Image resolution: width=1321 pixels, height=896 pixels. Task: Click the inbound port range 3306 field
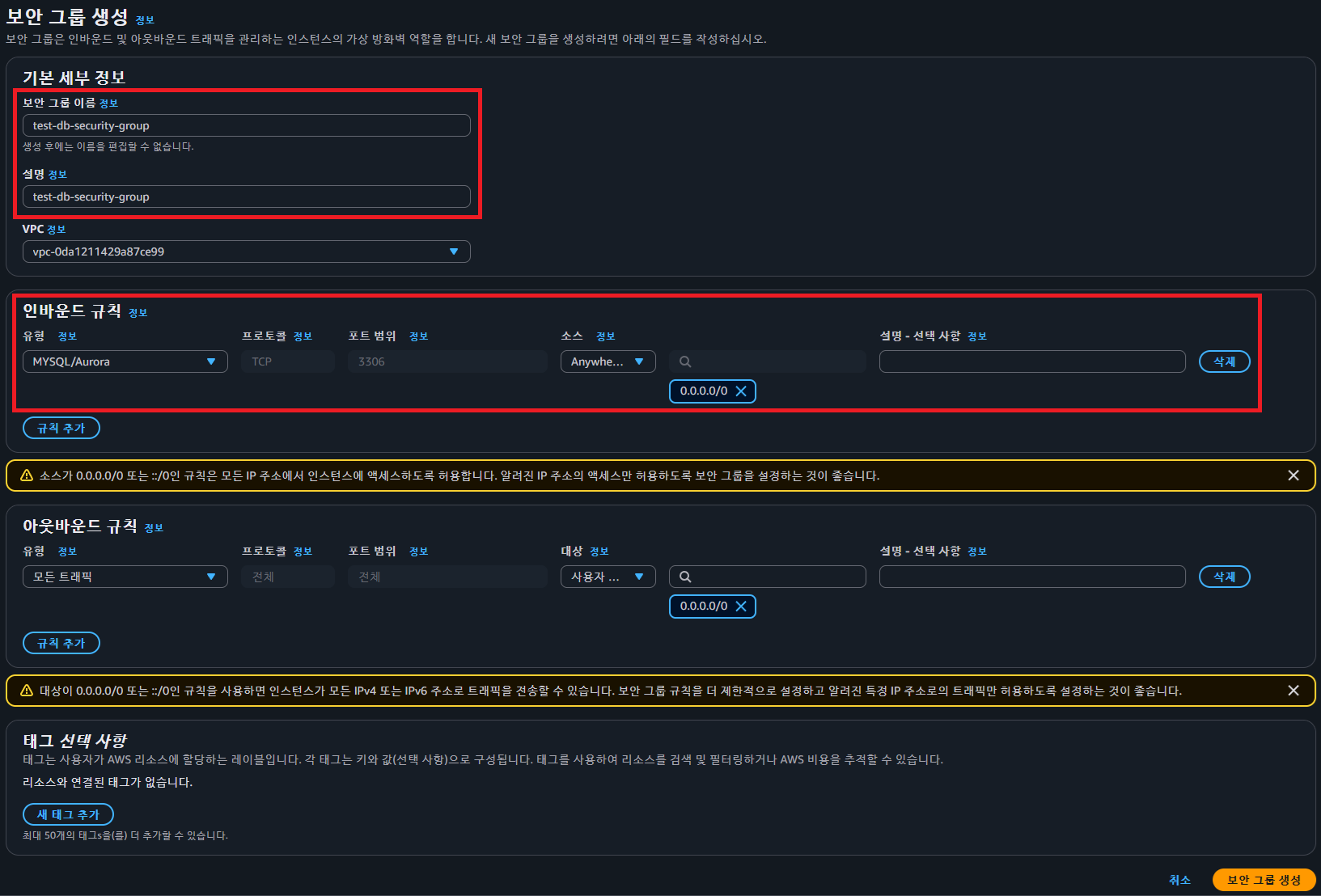point(448,361)
